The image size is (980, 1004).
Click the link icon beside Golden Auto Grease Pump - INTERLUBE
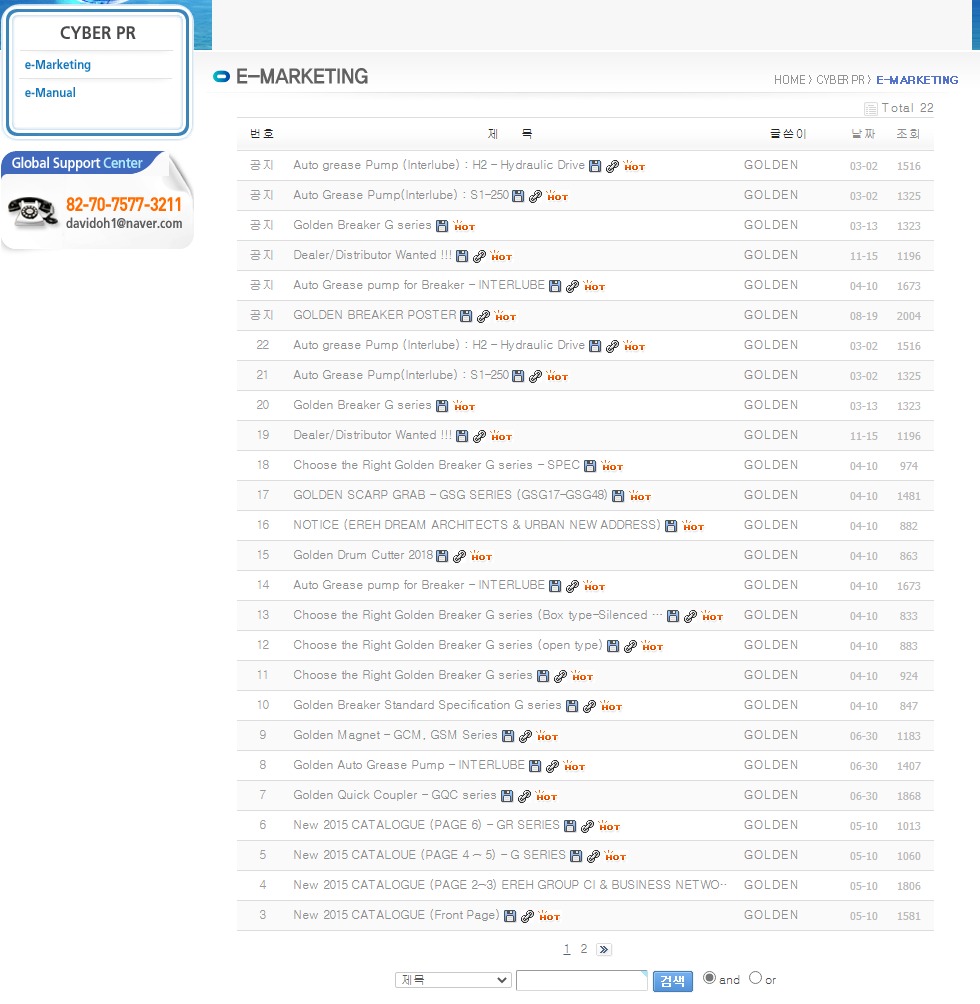tap(552, 766)
